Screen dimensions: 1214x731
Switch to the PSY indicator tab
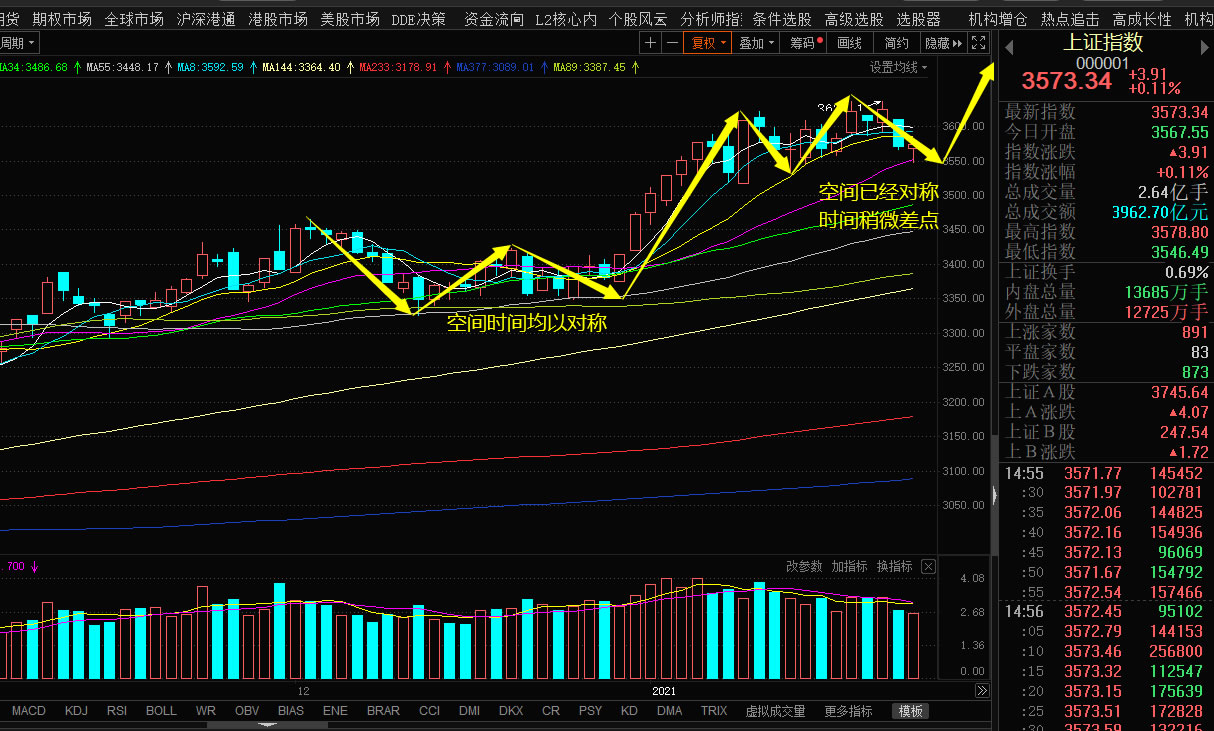pyautogui.click(x=591, y=711)
